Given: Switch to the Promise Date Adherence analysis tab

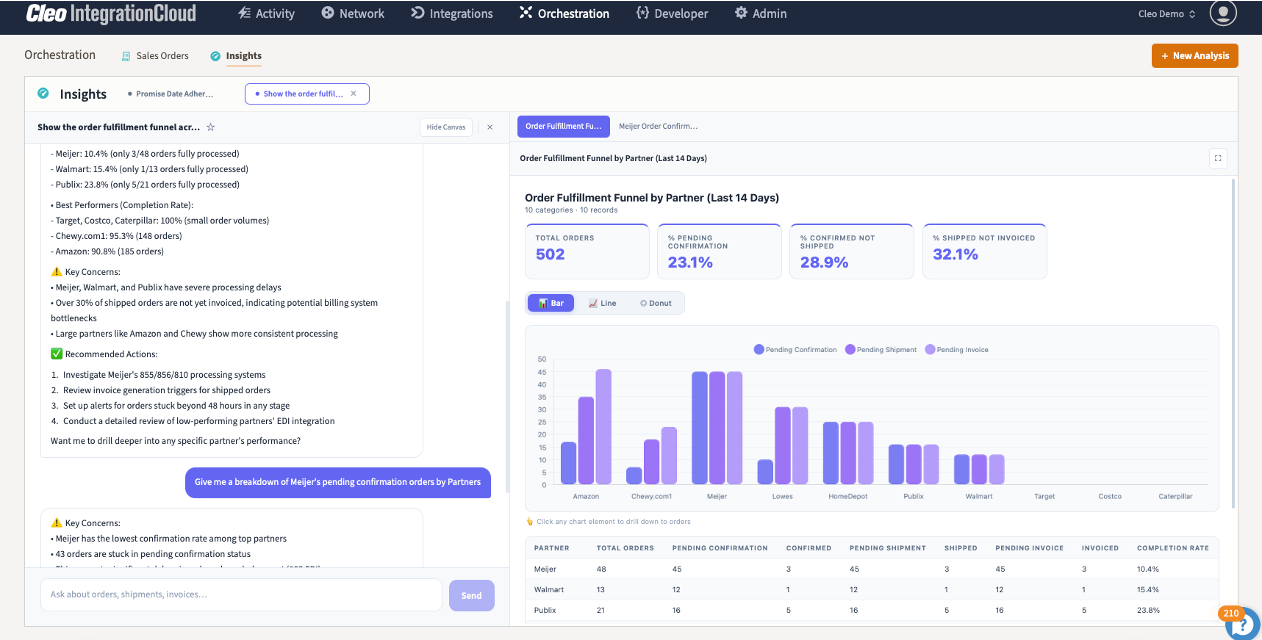Looking at the screenshot, I should 170,94.
